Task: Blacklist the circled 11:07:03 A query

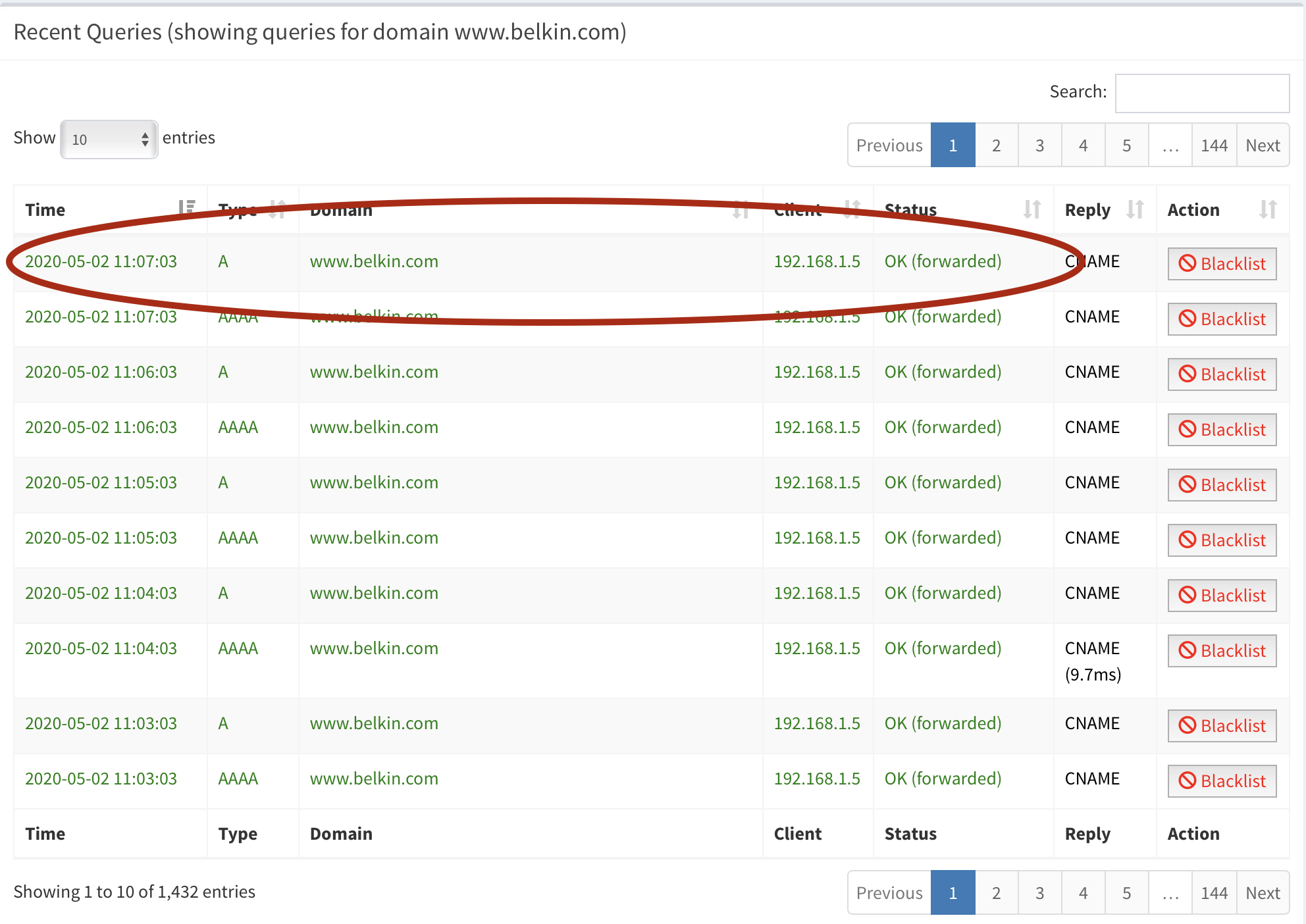Action: tap(1221, 263)
